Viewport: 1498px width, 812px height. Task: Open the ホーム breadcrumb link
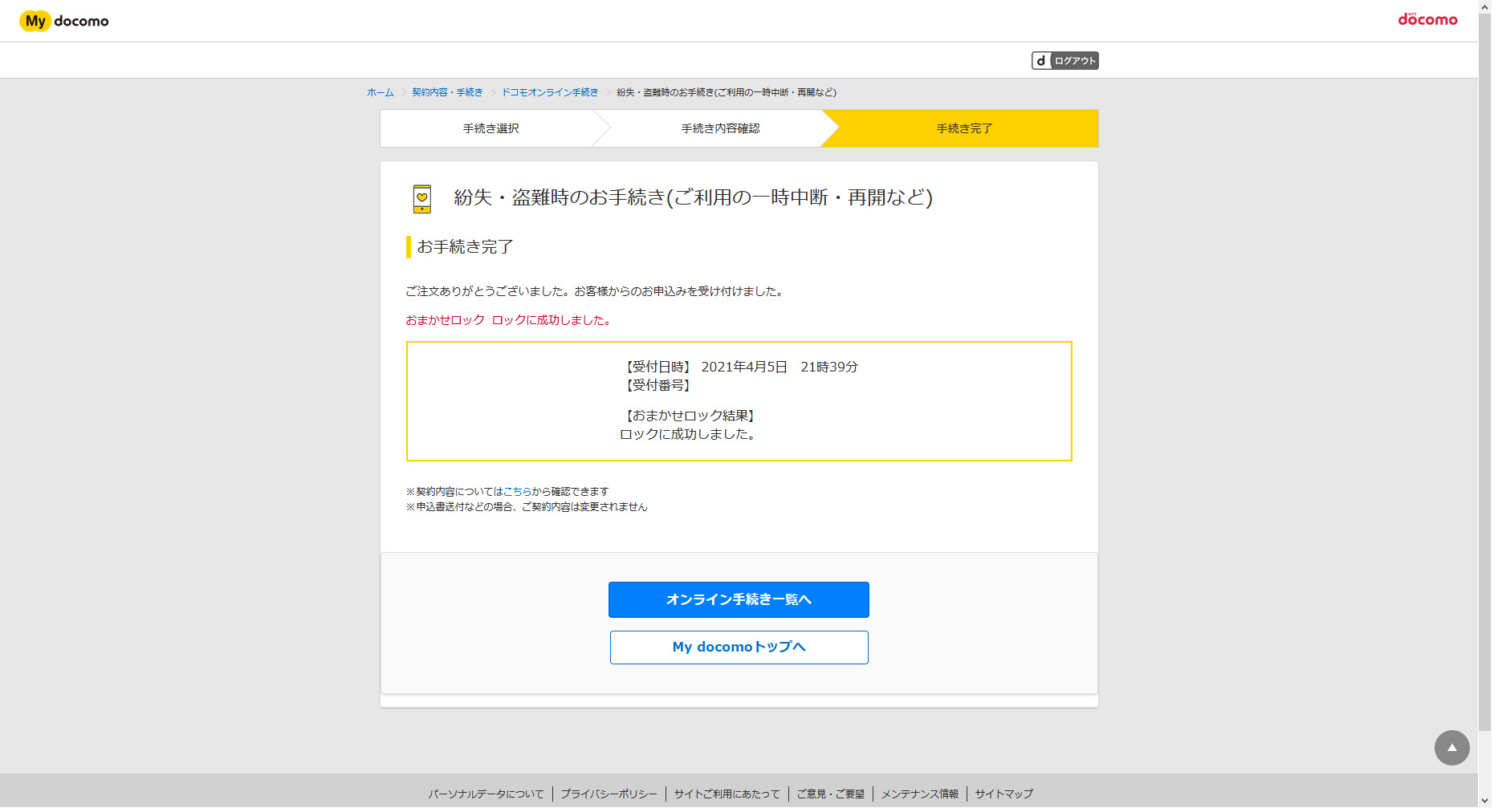tap(380, 92)
